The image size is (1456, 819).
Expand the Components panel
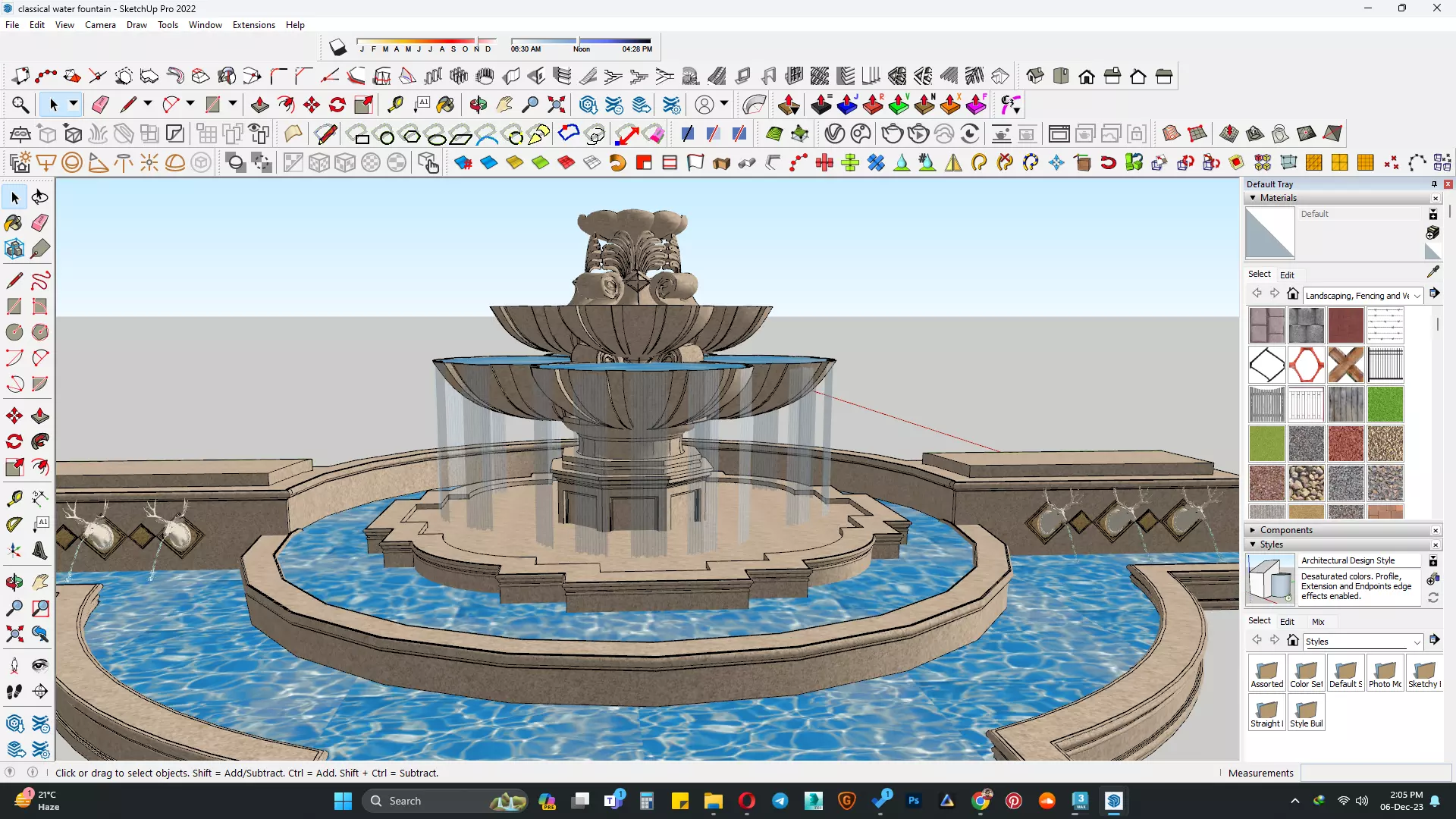(1253, 530)
